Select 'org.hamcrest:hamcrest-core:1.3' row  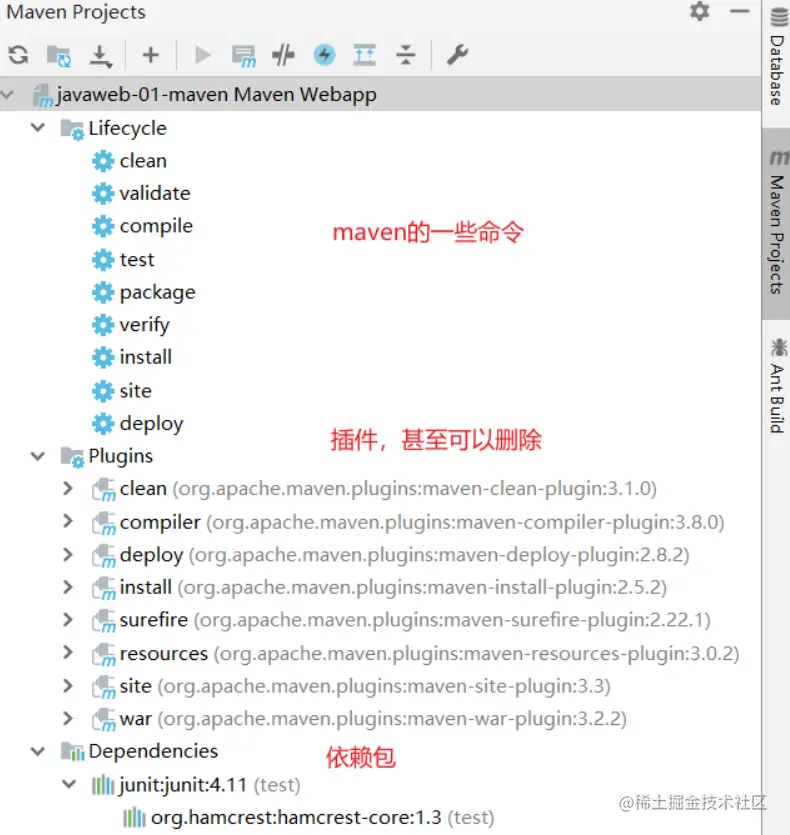pyautogui.click(x=380, y=817)
